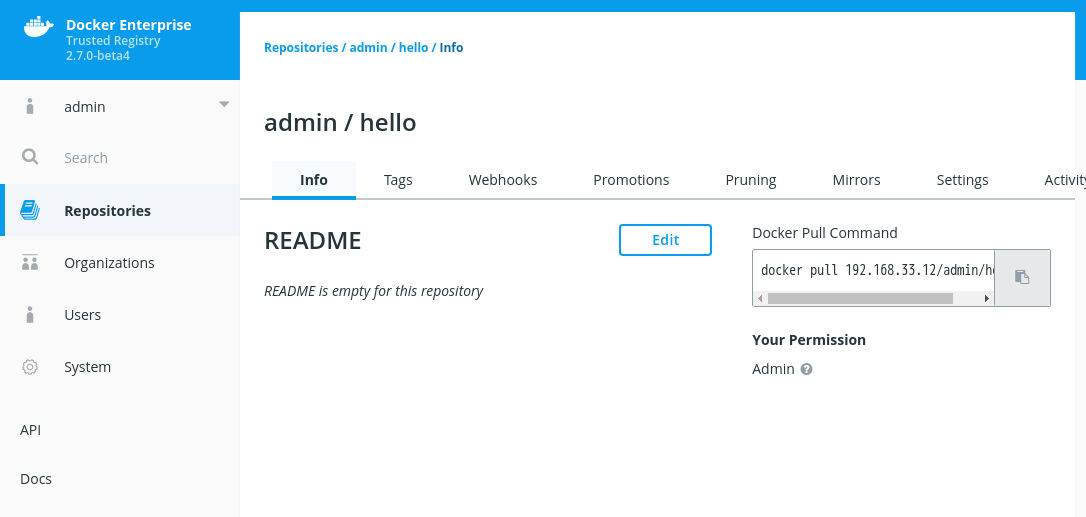Click the docker pull command text field

874,270
